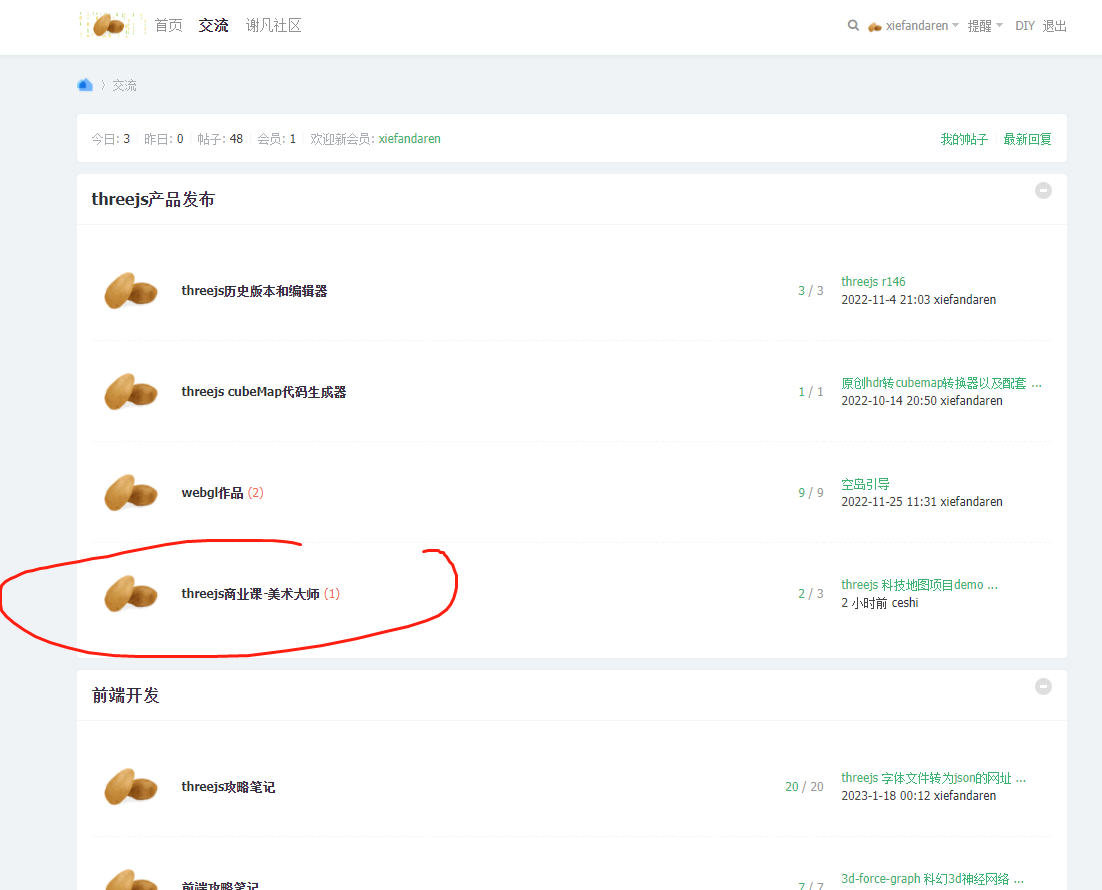The width and height of the screenshot is (1102, 890).
Task: Open 我的帖子 link
Action: pos(964,139)
